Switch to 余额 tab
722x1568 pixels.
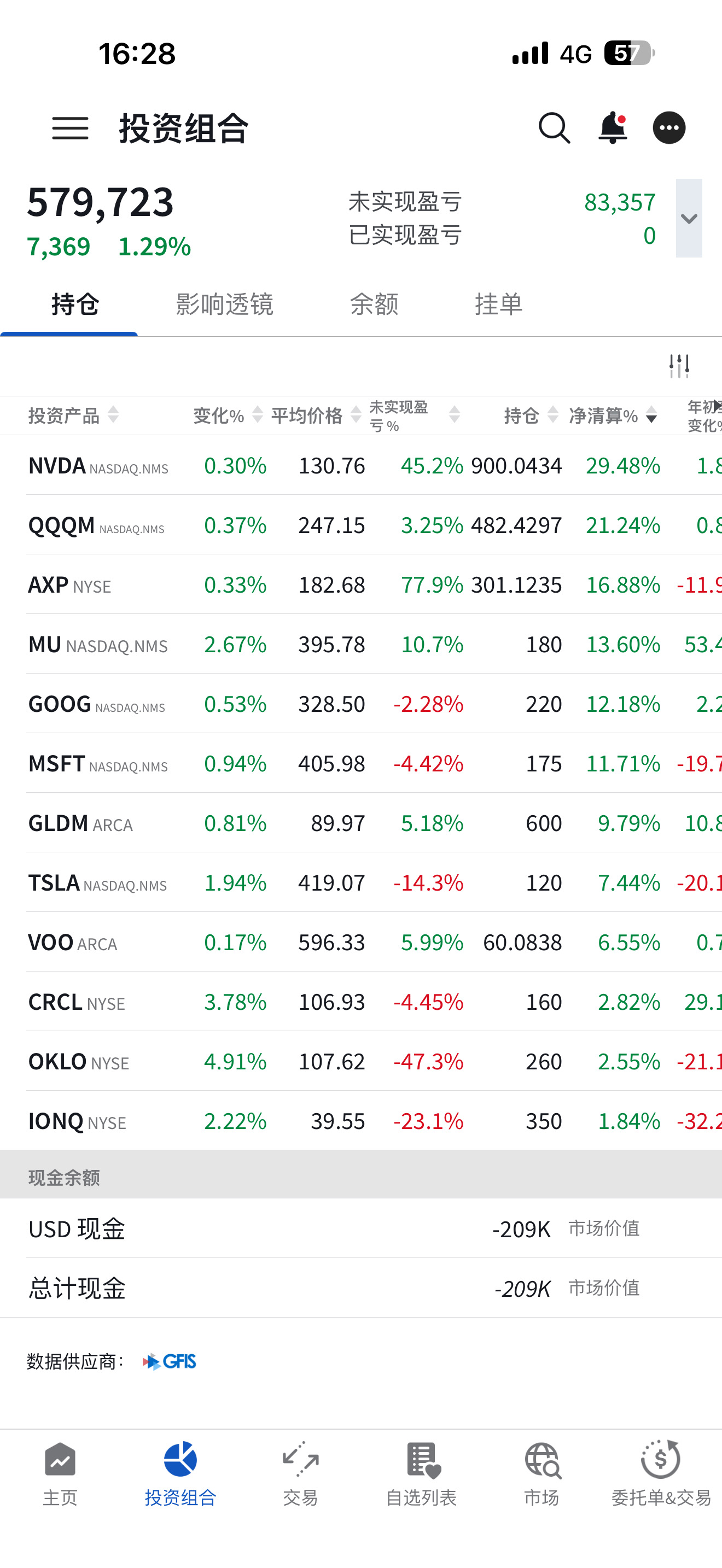(374, 304)
